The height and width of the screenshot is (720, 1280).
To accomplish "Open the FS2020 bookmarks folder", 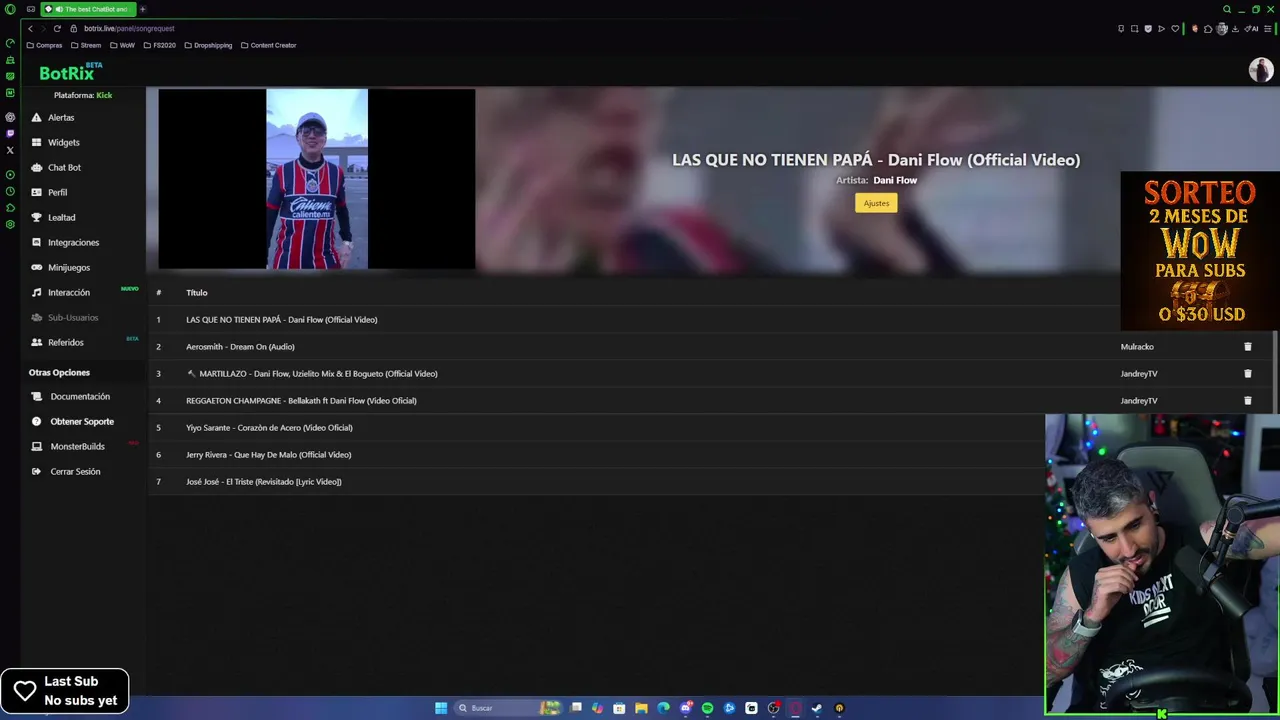I will 160,45.
